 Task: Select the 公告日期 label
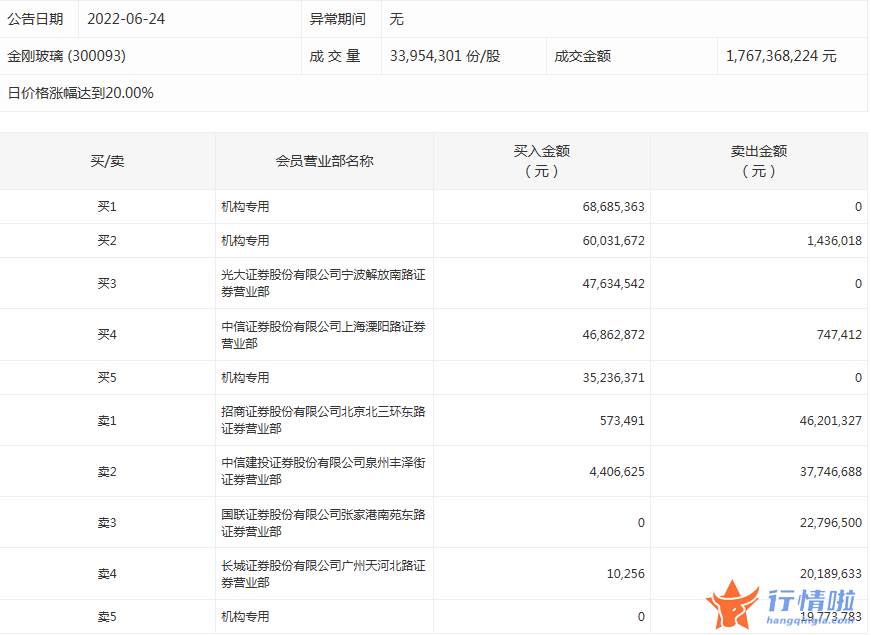tap(35, 19)
